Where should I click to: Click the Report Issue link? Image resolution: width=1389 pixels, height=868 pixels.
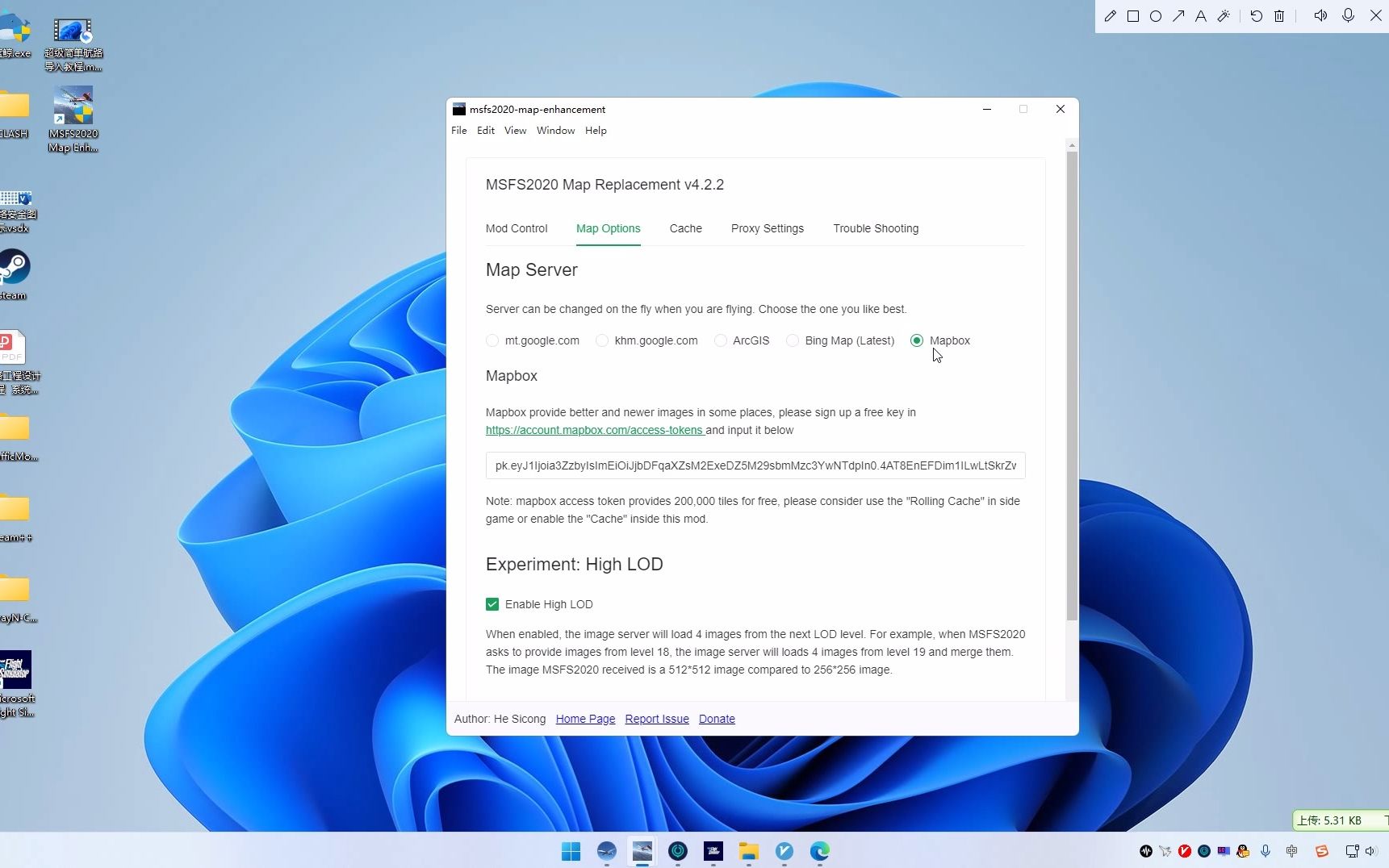[657, 719]
